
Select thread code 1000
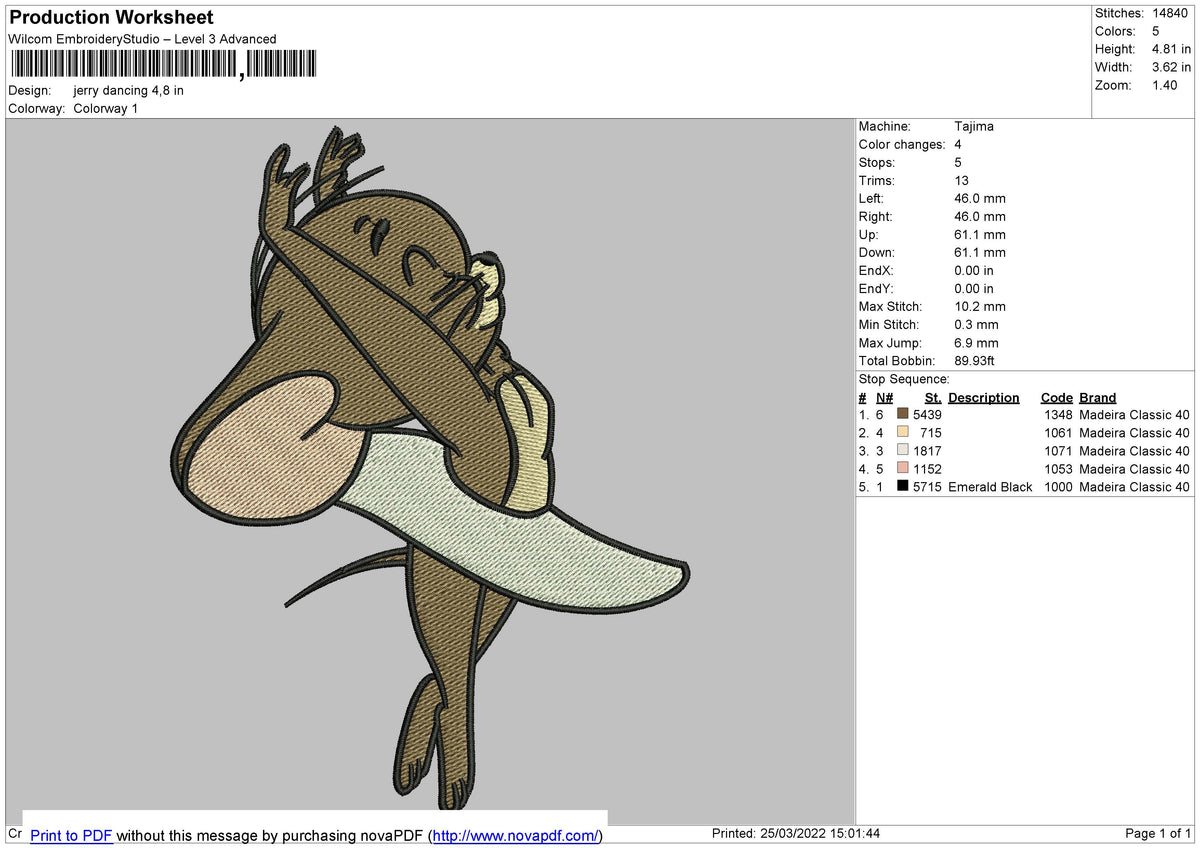pyautogui.click(x=1058, y=486)
